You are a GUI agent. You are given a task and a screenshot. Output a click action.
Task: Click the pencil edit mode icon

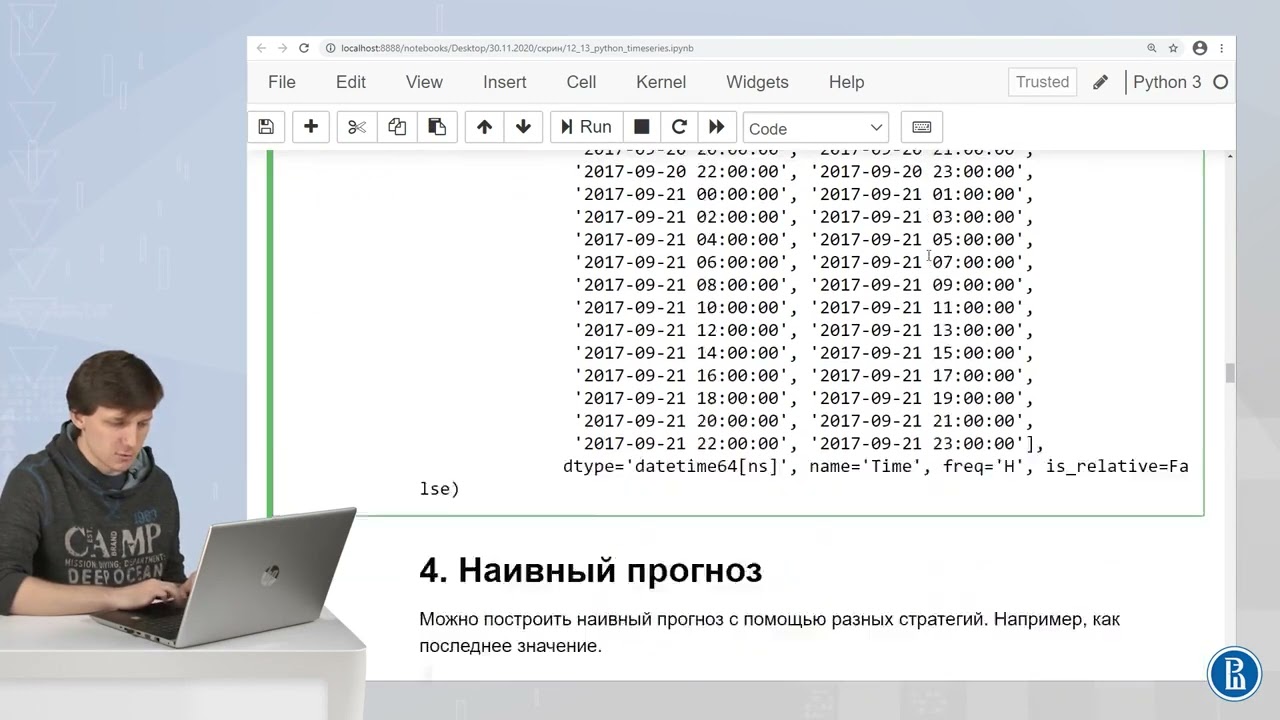click(x=1100, y=83)
